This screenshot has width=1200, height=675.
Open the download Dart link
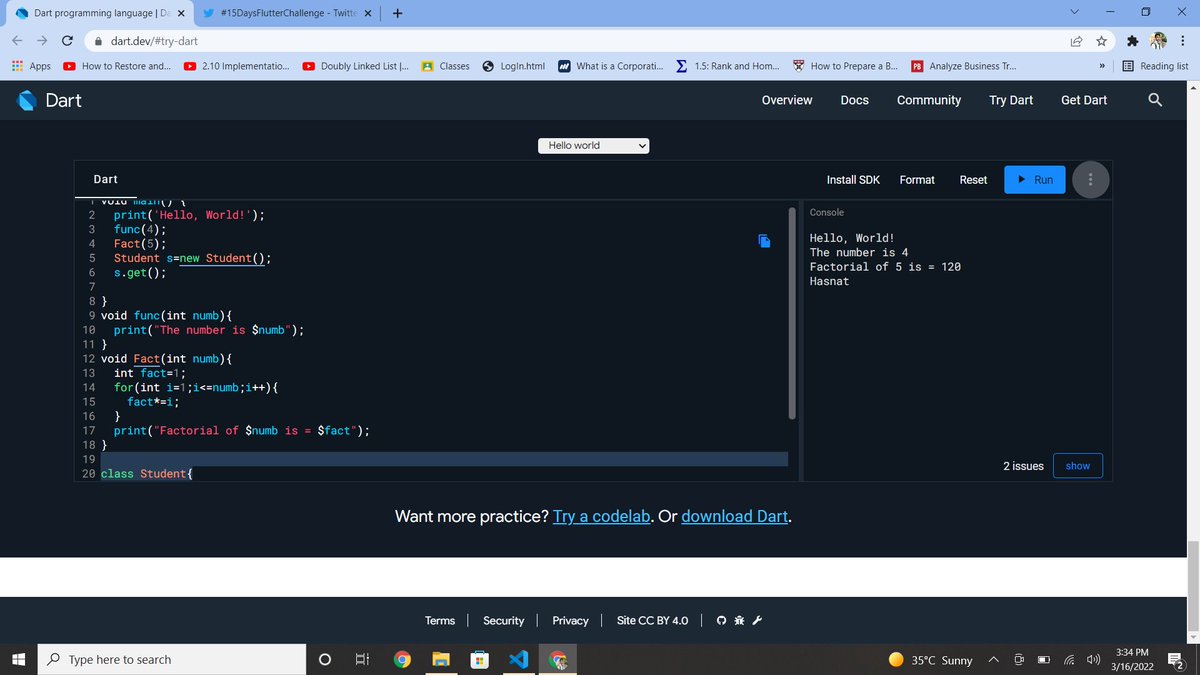[x=735, y=516]
